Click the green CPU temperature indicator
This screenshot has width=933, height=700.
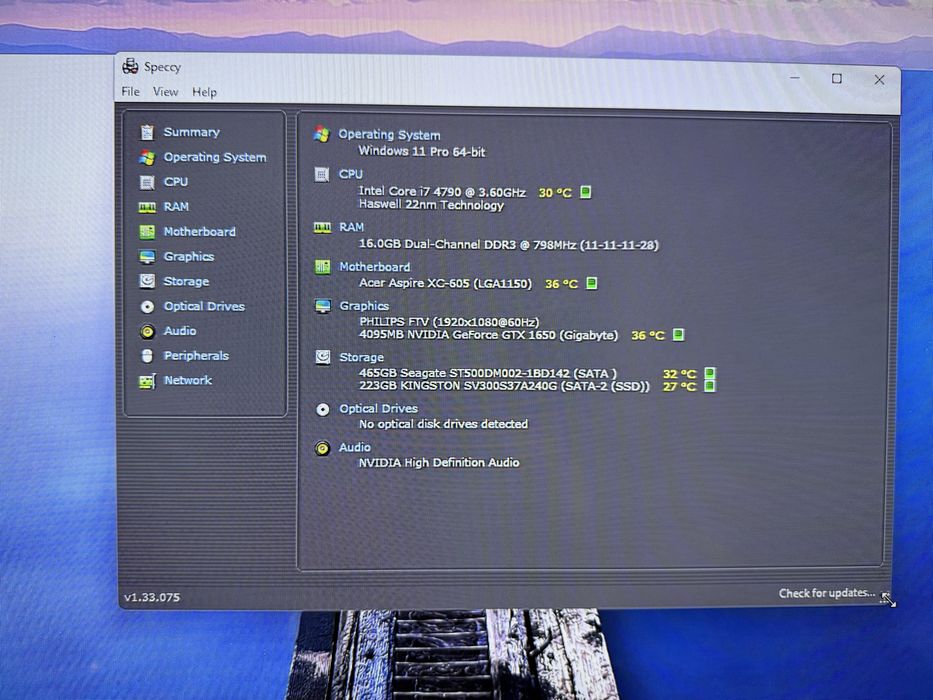(x=586, y=192)
